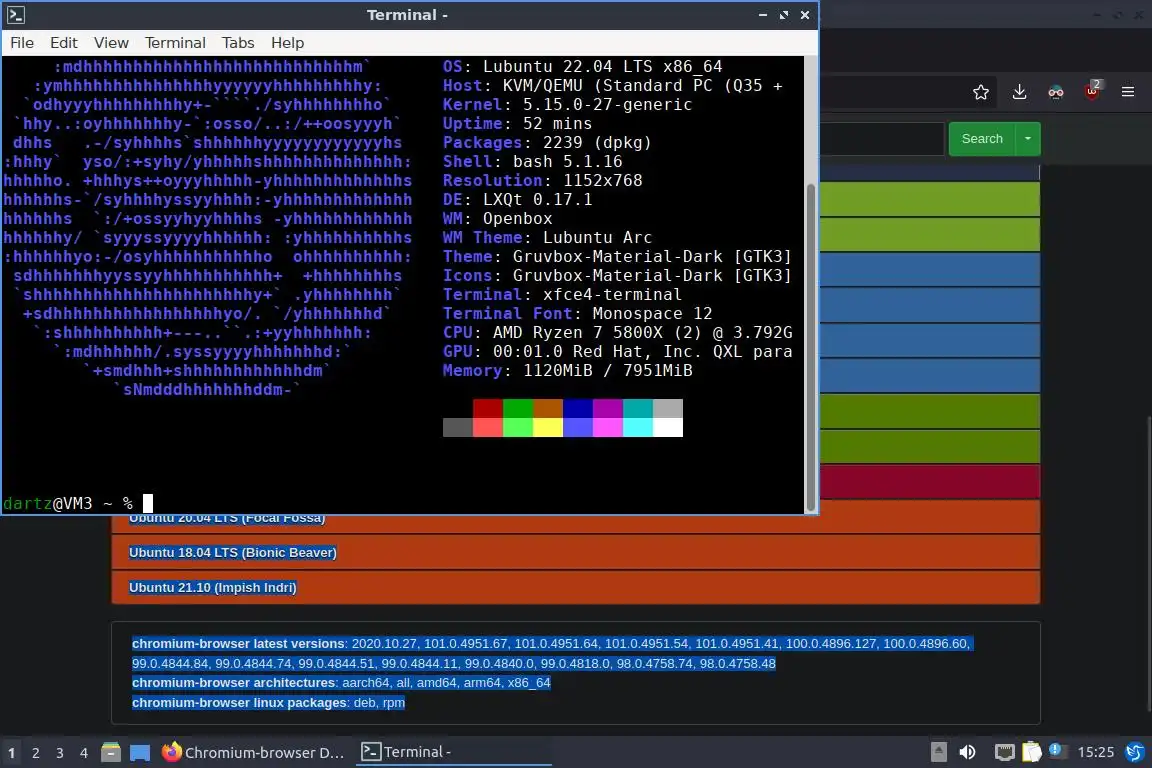Click the 'chromium-browser architectures' text
The width and height of the screenshot is (1152, 768).
[x=234, y=683]
